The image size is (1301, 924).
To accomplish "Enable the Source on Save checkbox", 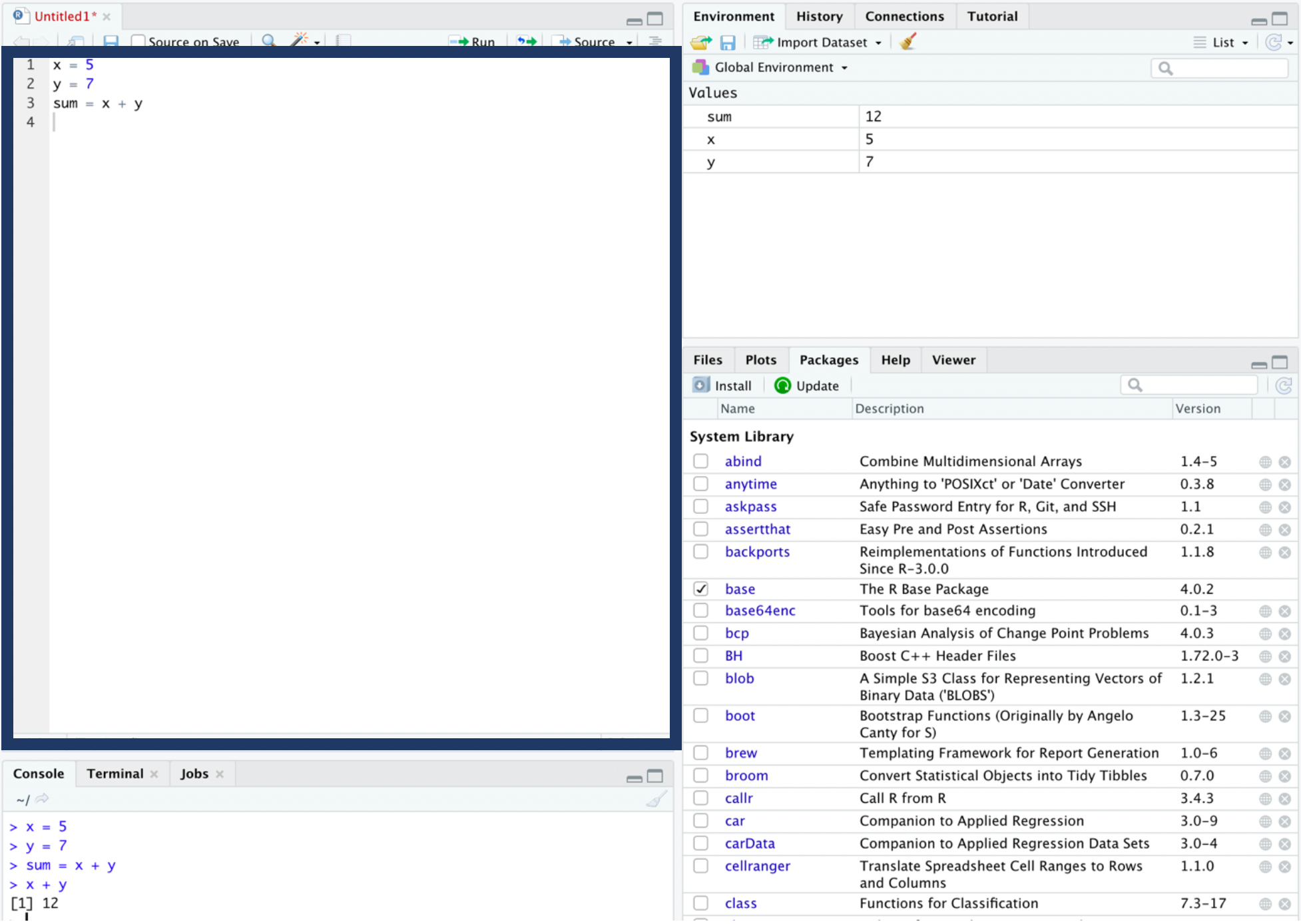I will point(138,41).
